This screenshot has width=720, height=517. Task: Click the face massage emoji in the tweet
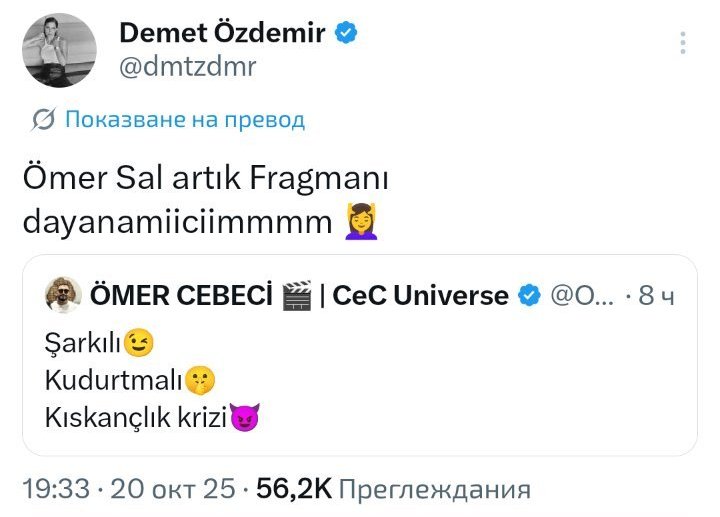click(361, 221)
